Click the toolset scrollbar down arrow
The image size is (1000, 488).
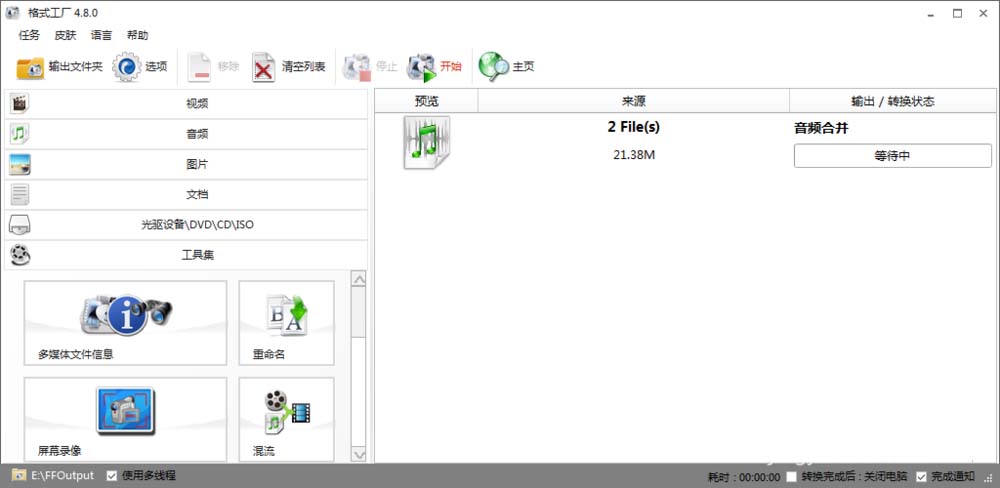coord(359,454)
